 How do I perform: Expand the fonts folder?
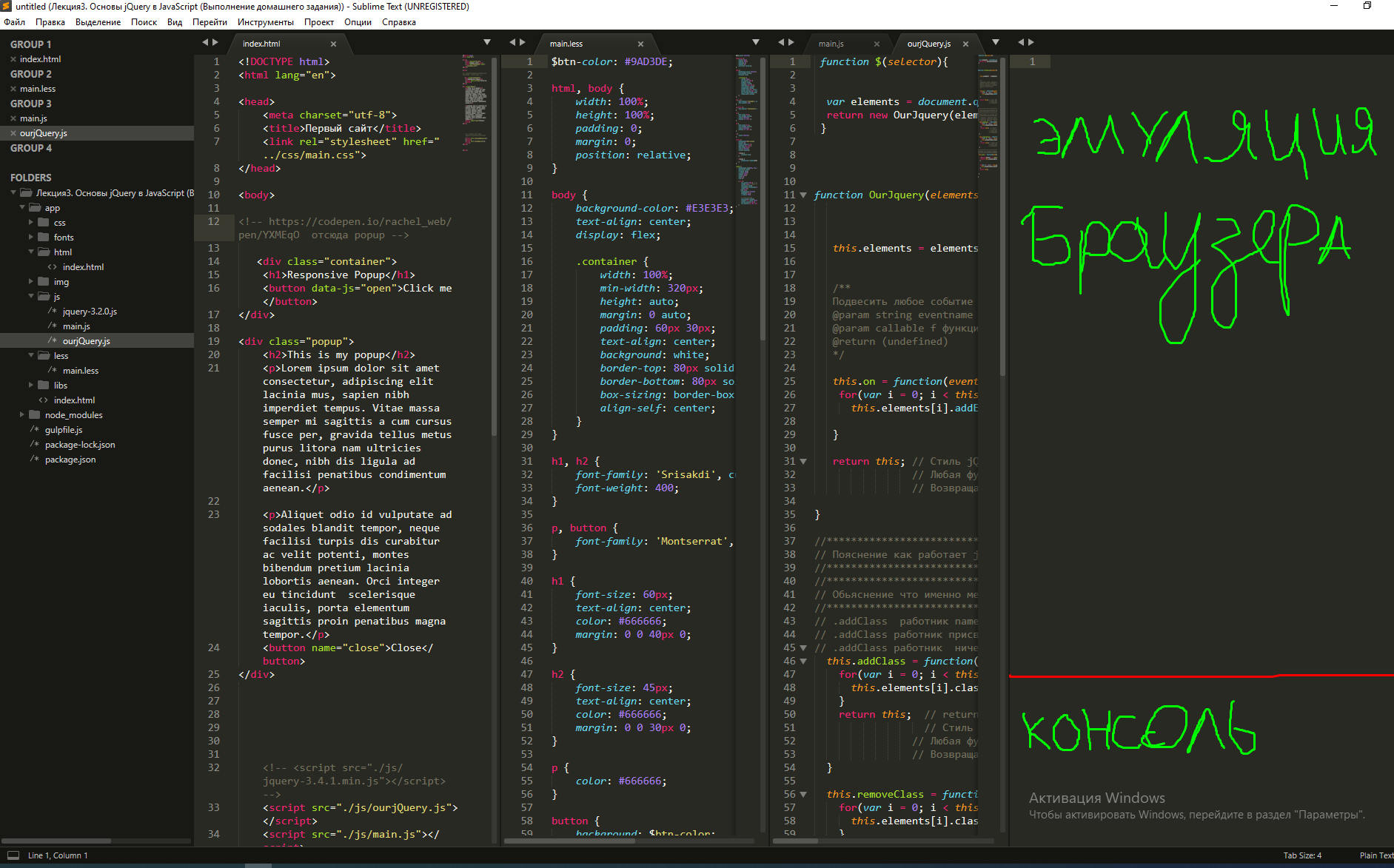pos(31,237)
